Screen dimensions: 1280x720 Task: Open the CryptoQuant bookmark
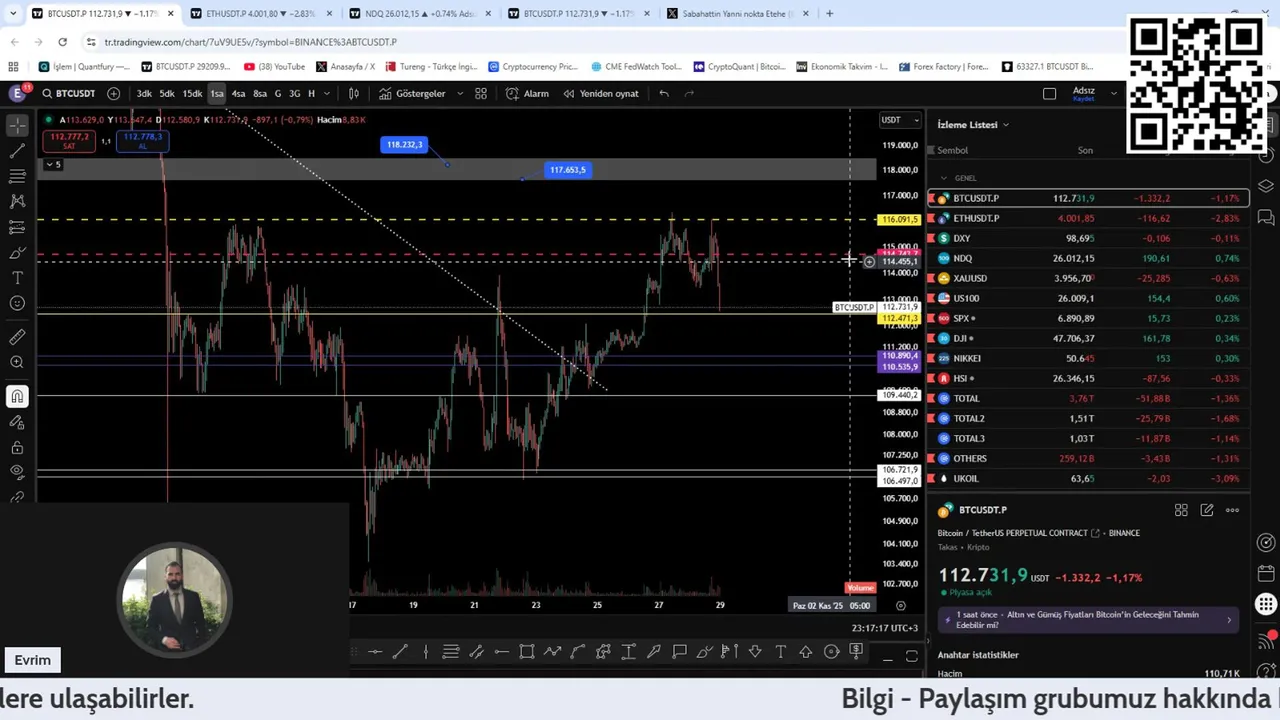[739, 67]
